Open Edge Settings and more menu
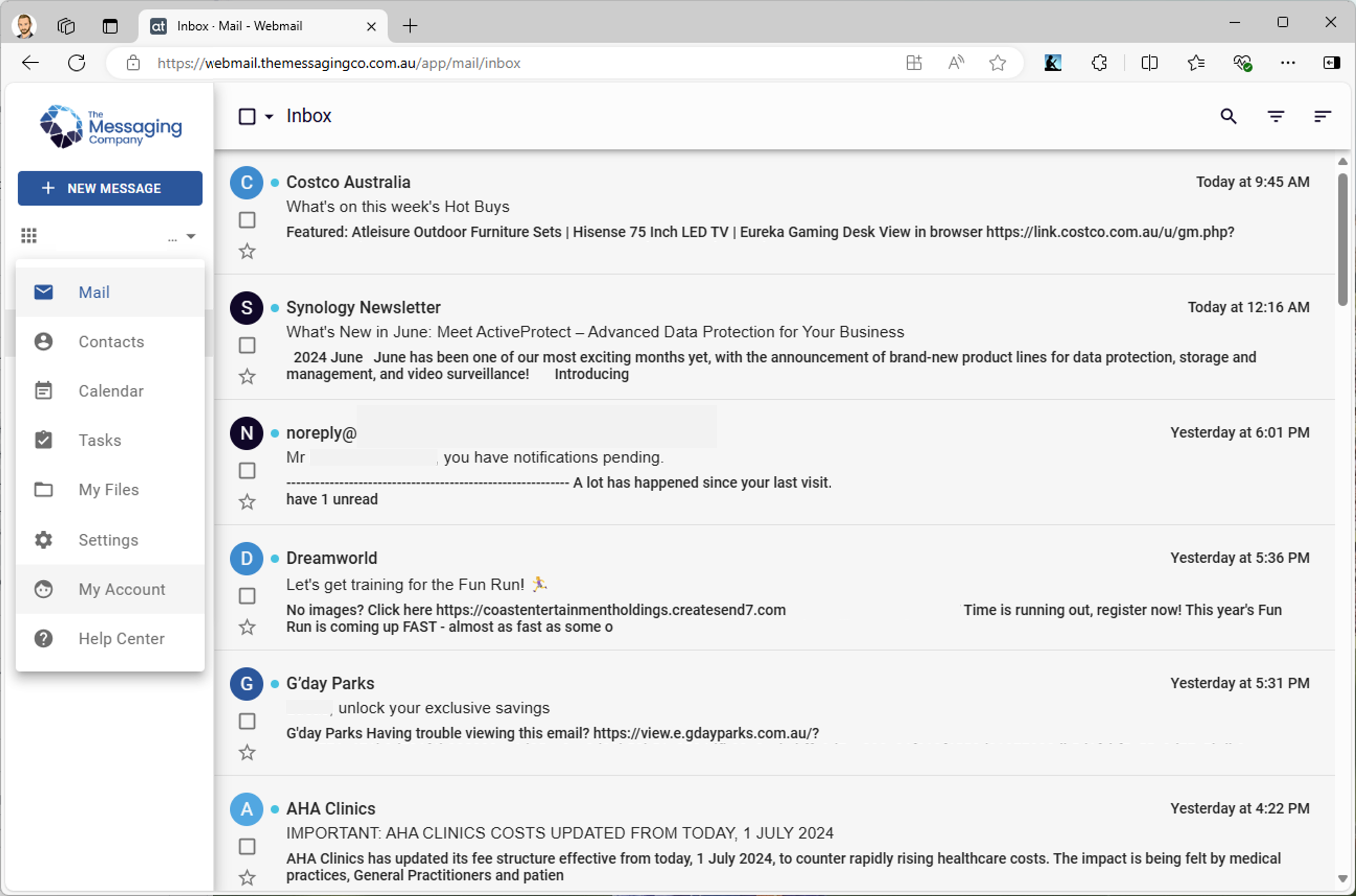This screenshot has width=1356, height=896. [1288, 63]
